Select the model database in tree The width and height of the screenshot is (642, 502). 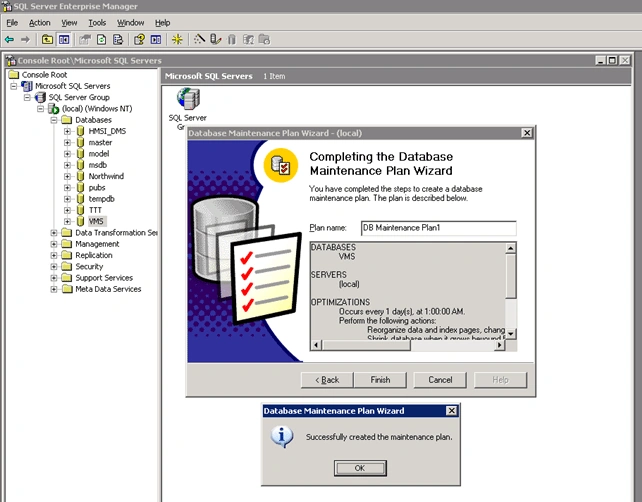point(99,154)
